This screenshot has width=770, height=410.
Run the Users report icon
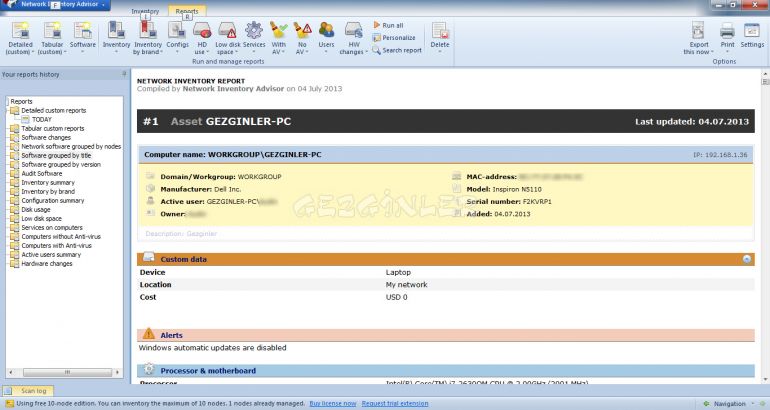point(326,30)
